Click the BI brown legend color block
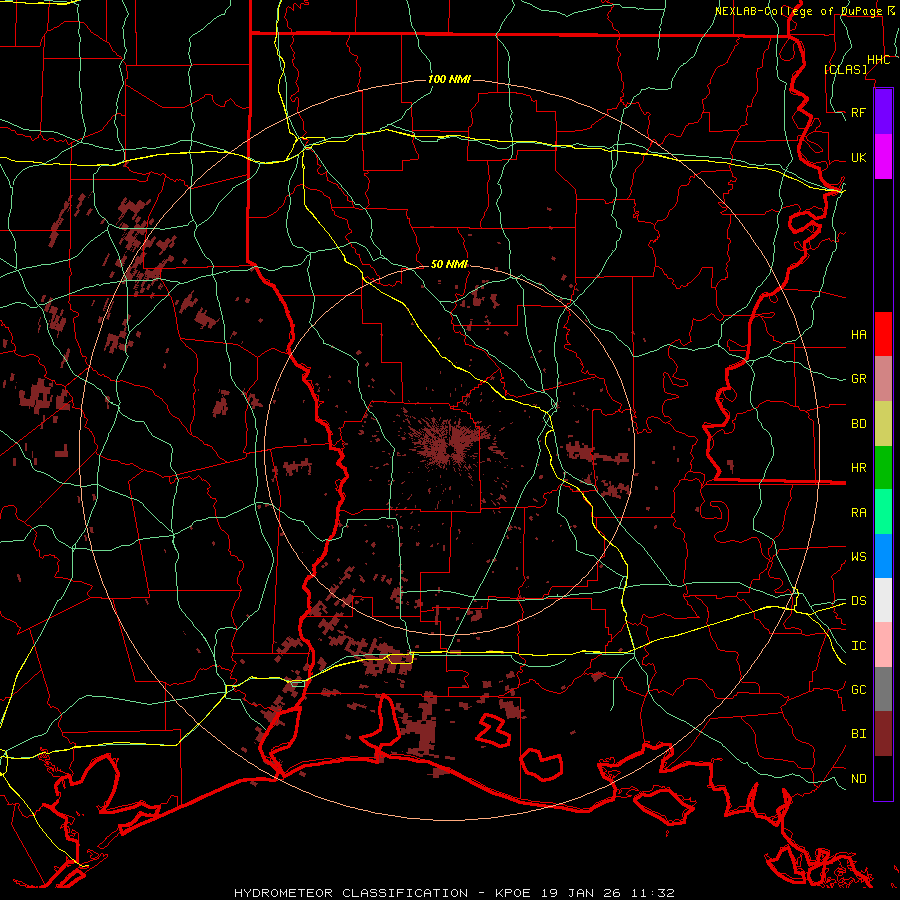The height and width of the screenshot is (900, 900). click(x=883, y=734)
